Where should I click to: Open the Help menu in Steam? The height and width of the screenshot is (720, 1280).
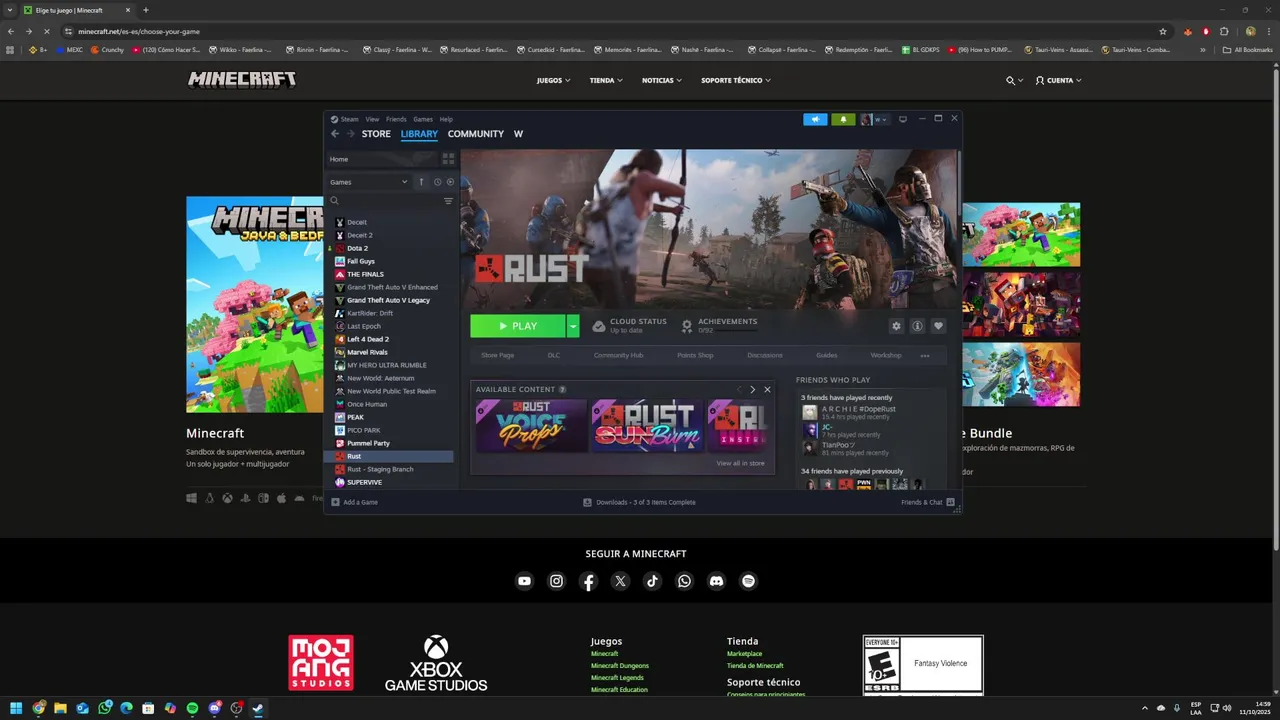point(446,119)
